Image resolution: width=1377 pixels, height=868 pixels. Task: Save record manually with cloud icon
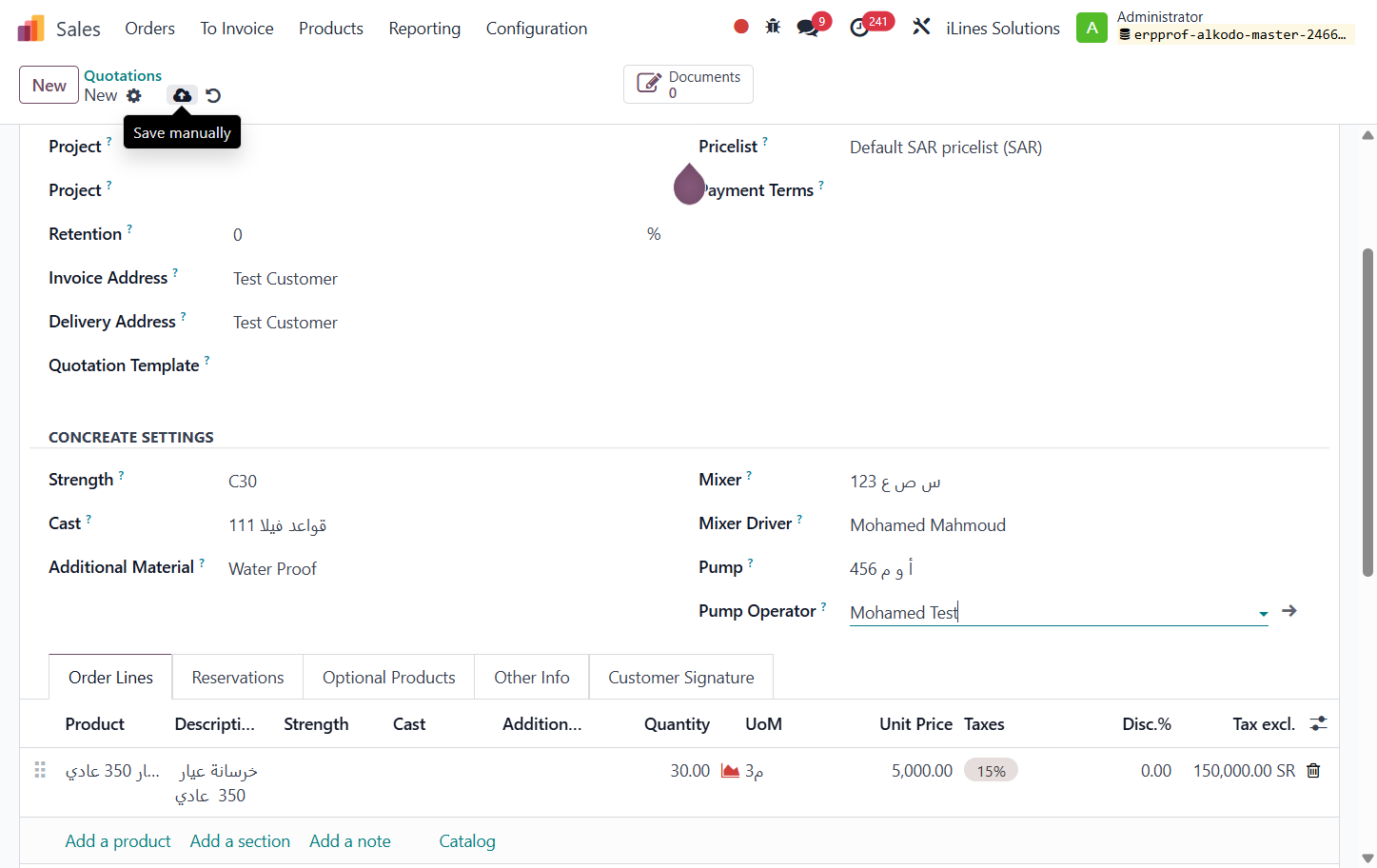click(x=182, y=95)
